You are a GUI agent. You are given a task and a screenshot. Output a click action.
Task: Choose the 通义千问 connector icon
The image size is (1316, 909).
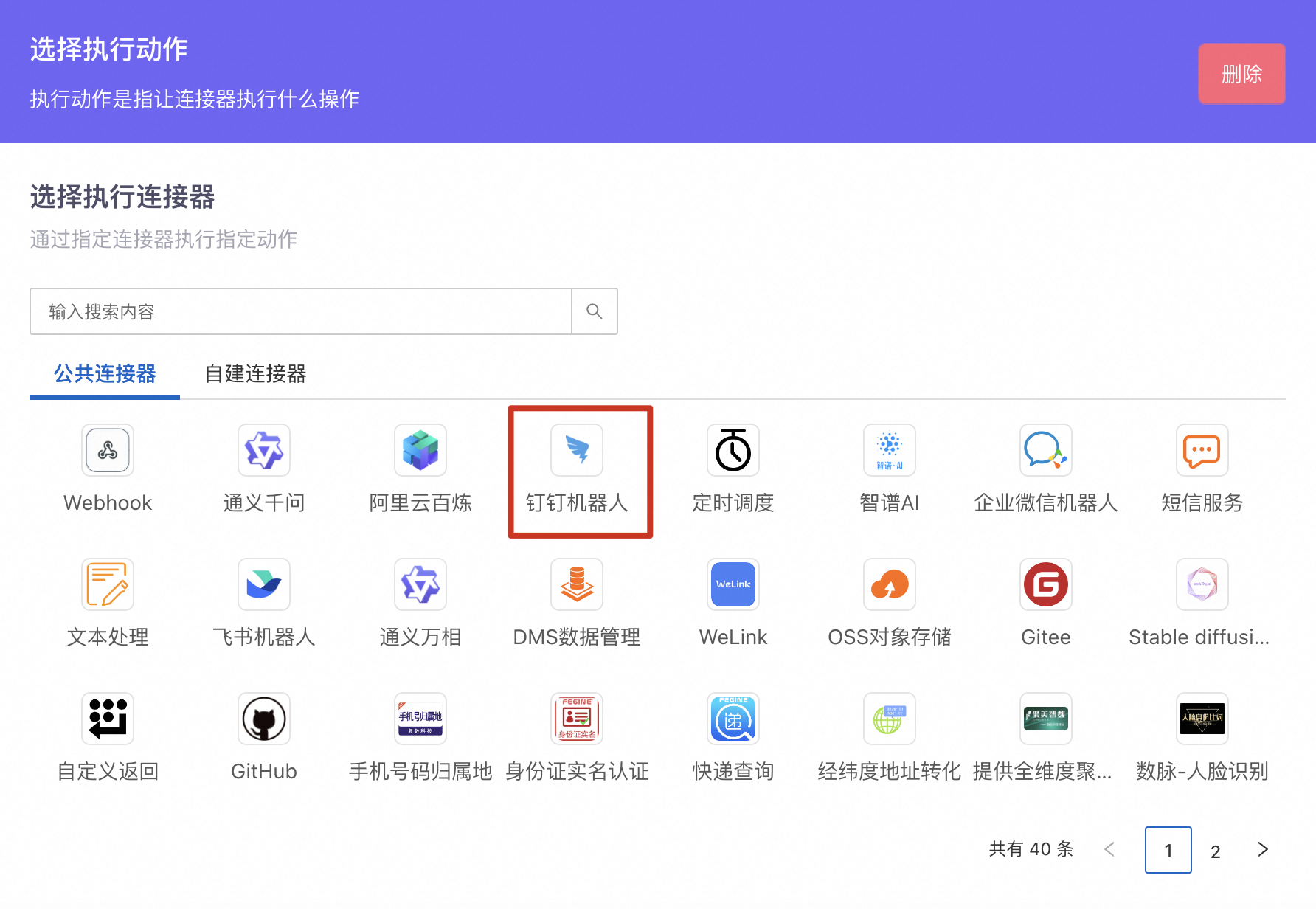[264, 450]
